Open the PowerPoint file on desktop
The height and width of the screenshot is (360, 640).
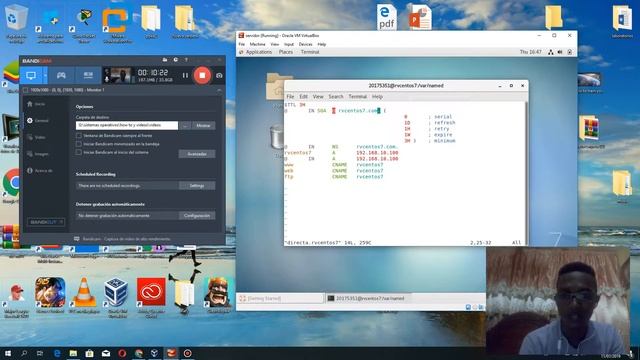pyautogui.click(x=420, y=17)
